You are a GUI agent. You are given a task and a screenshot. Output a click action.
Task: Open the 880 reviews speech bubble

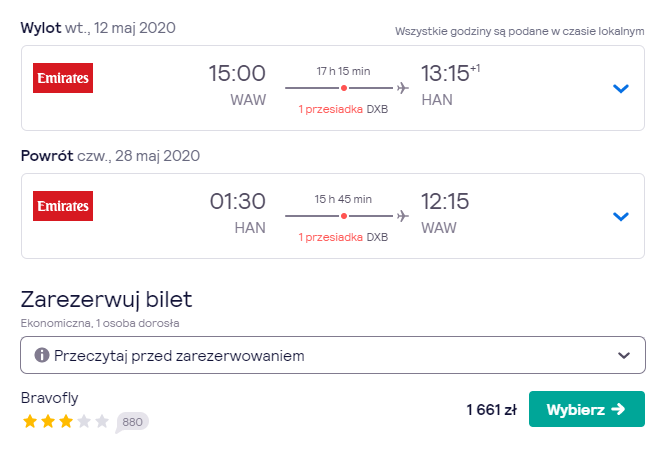click(132, 422)
